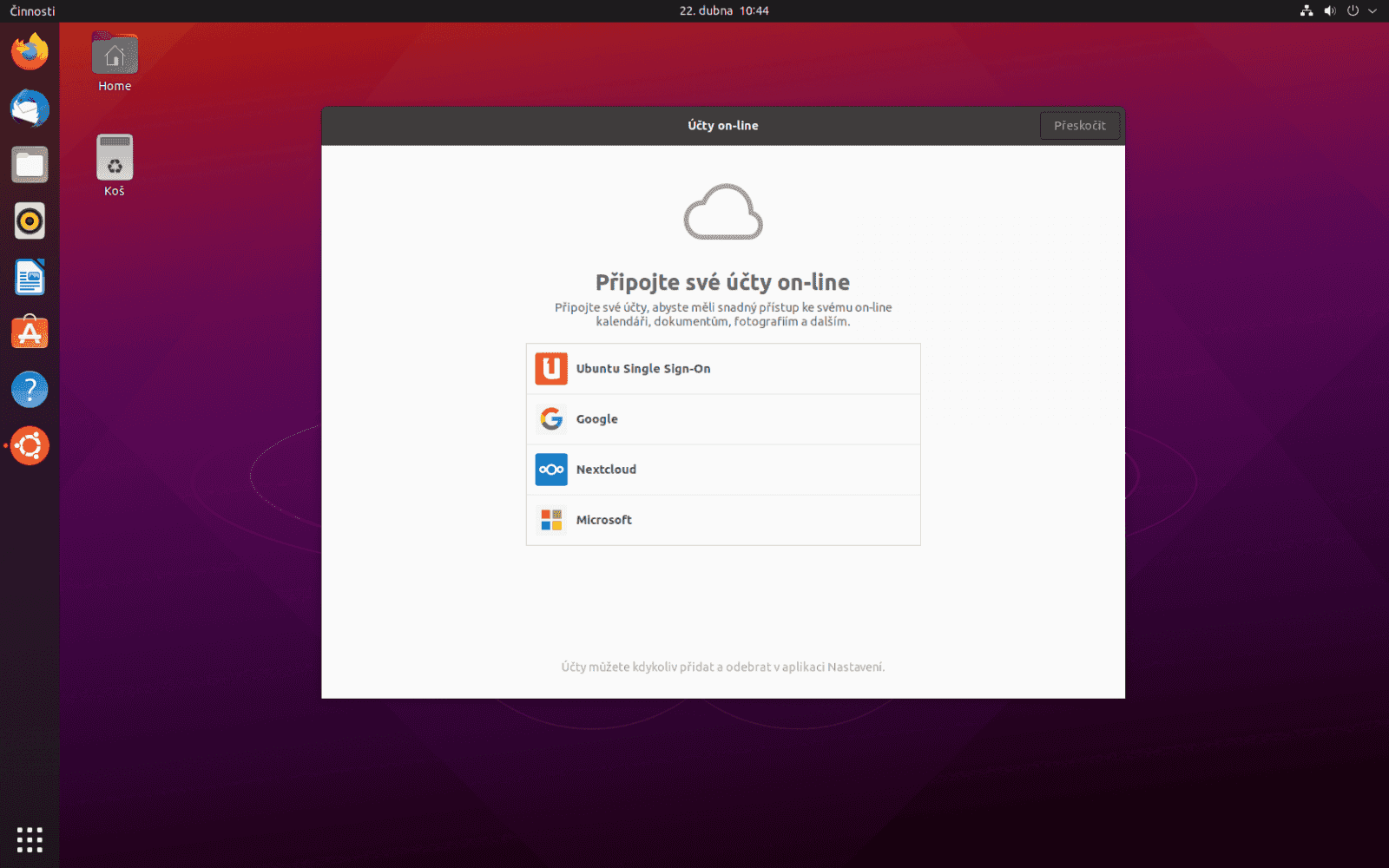Screen dimensions: 1389x868
Task: Launch Thunderbird mail client
Action: pos(30,108)
